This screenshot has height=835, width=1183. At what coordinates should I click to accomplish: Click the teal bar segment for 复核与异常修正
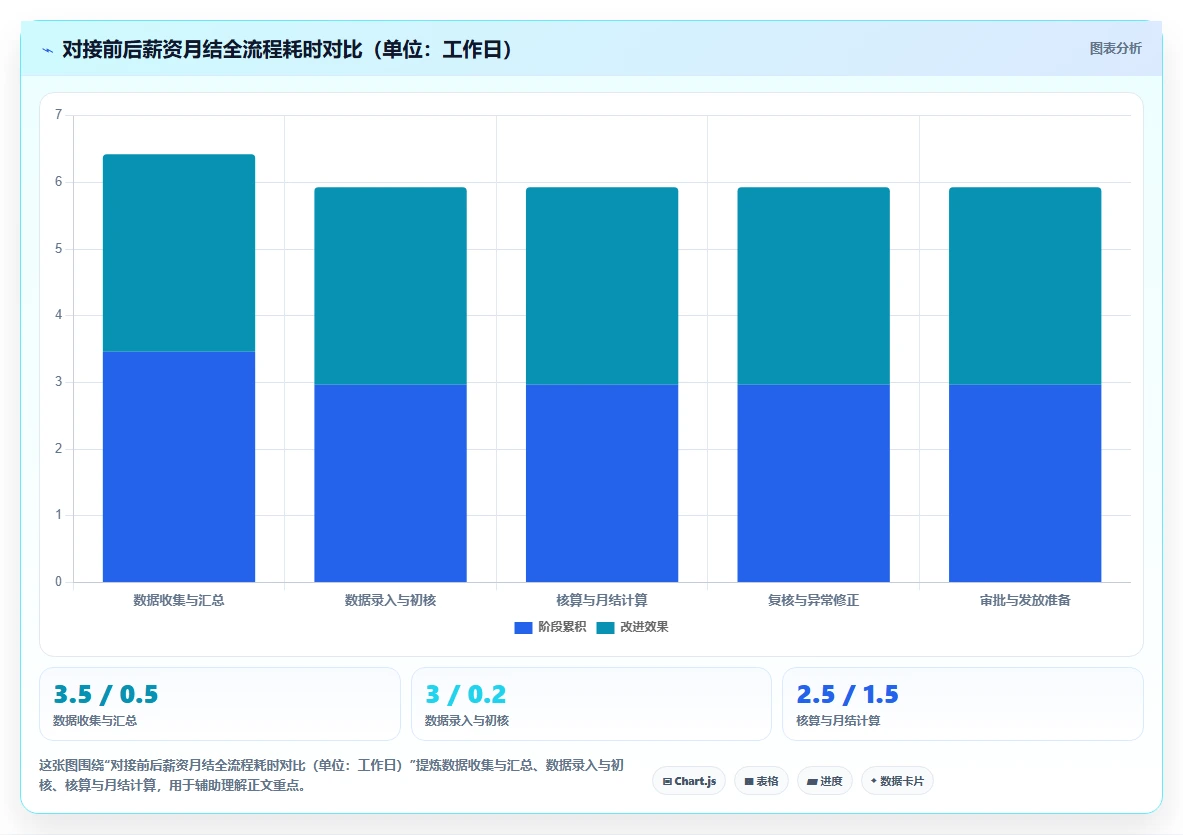(813, 286)
